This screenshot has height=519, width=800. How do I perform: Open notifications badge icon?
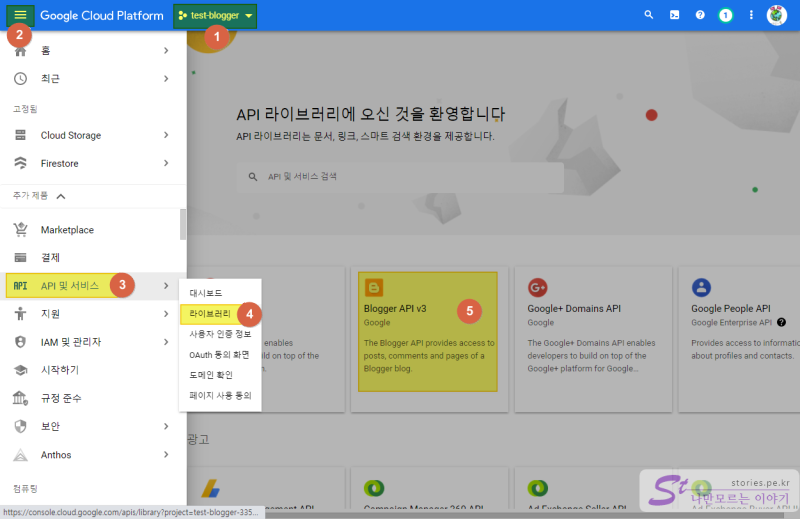coord(726,16)
